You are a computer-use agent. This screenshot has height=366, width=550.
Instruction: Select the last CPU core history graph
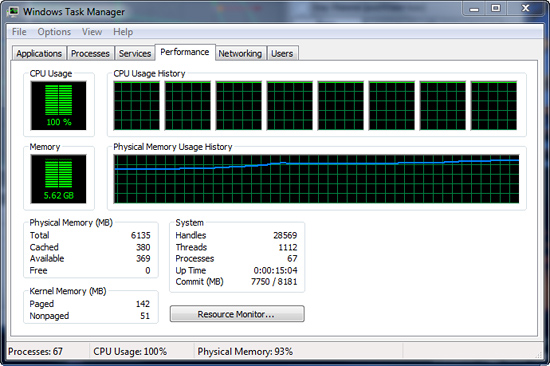pos(494,106)
